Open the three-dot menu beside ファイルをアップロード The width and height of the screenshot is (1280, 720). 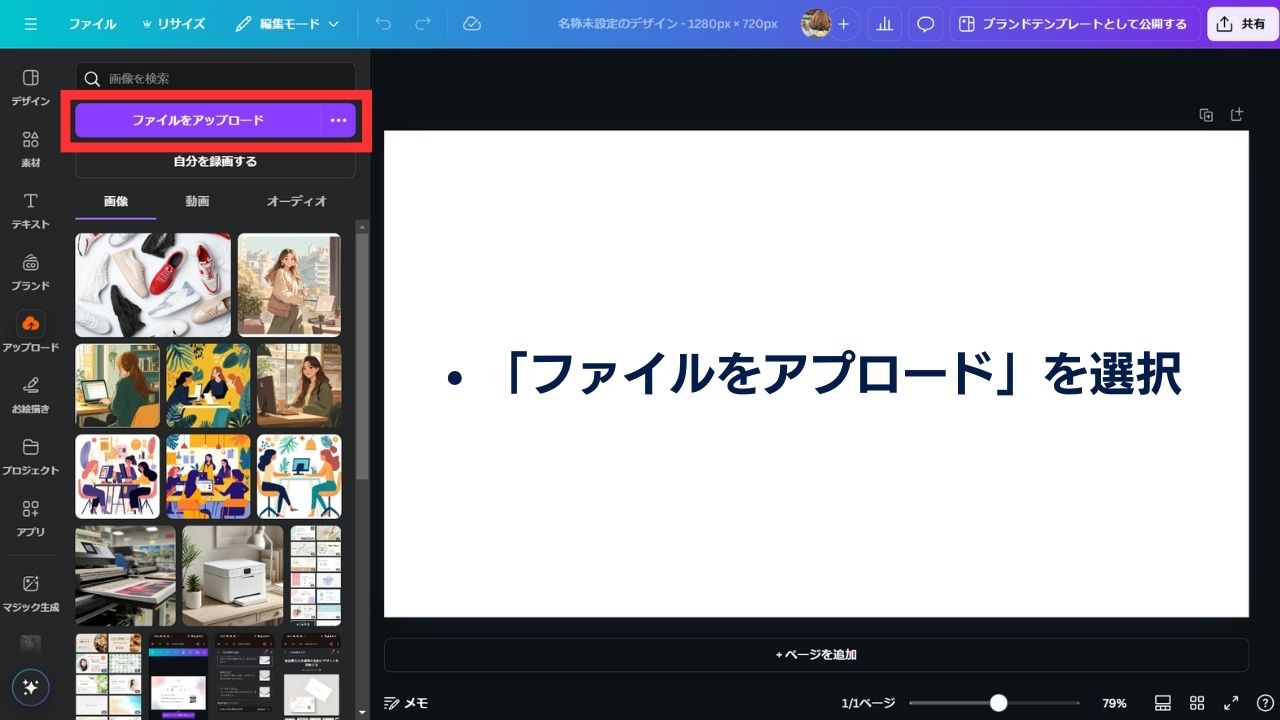point(339,120)
